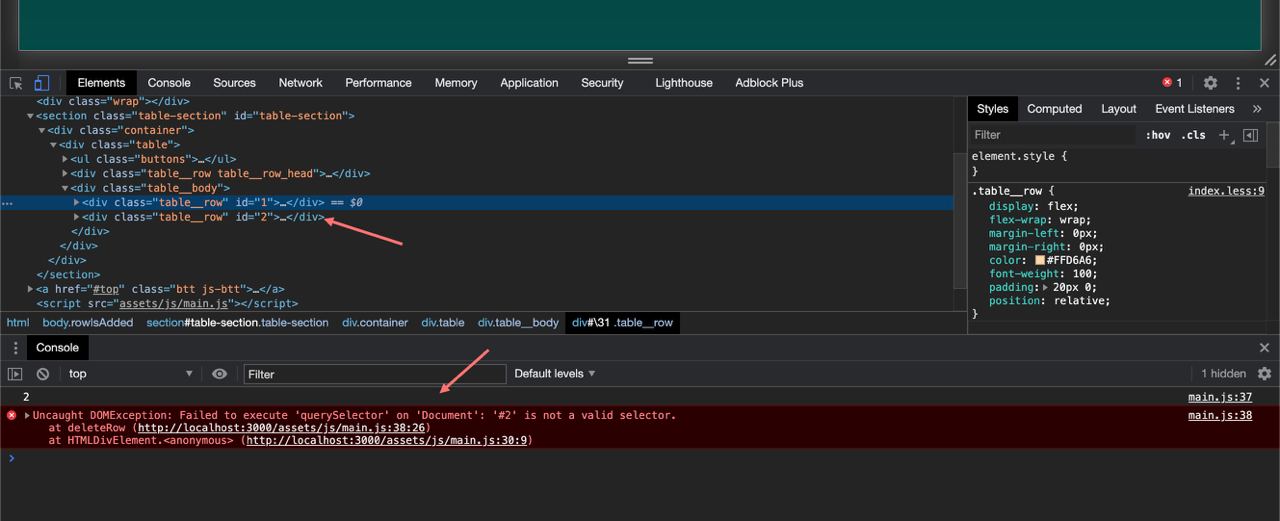
Task: Open the main.js:38 source link
Action: pos(1220,415)
